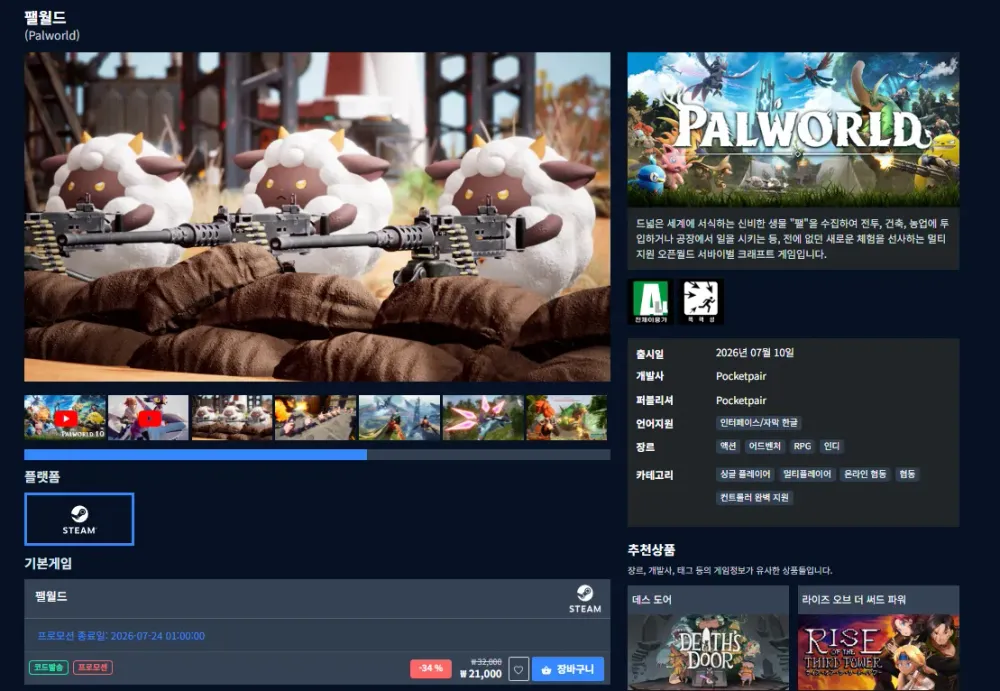Click the 팰월드 page title heading
This screenshot has height=691, width=1000.
[45, 17]
